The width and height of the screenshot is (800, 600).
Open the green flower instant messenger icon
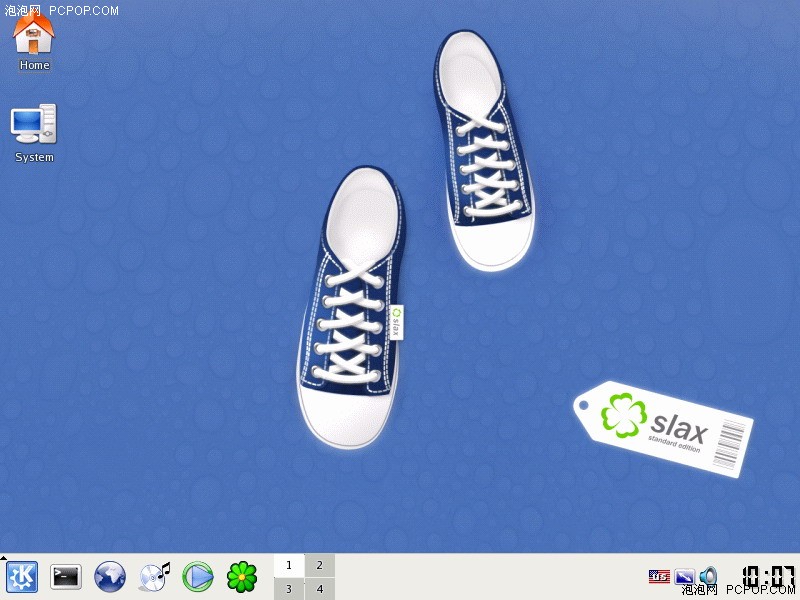tap(242, 577)
